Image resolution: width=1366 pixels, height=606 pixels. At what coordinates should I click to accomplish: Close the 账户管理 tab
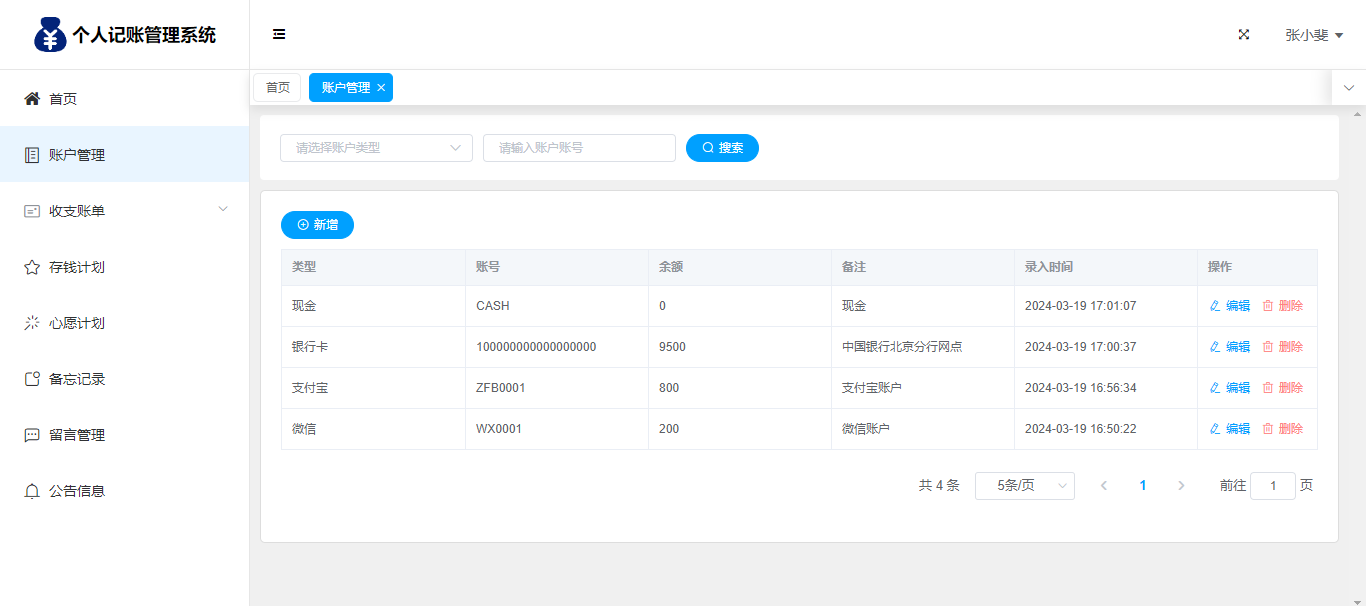coord(381,88)
